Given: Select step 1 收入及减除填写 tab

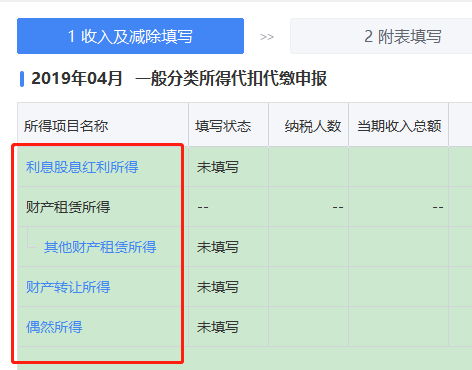Looking at the screenshot, I should (x=130, y=36).
